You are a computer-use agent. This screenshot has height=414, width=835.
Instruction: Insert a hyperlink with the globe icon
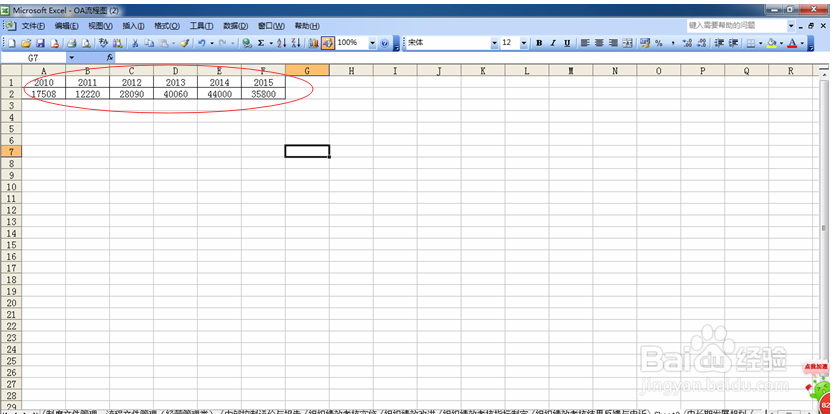click(247, 43)
